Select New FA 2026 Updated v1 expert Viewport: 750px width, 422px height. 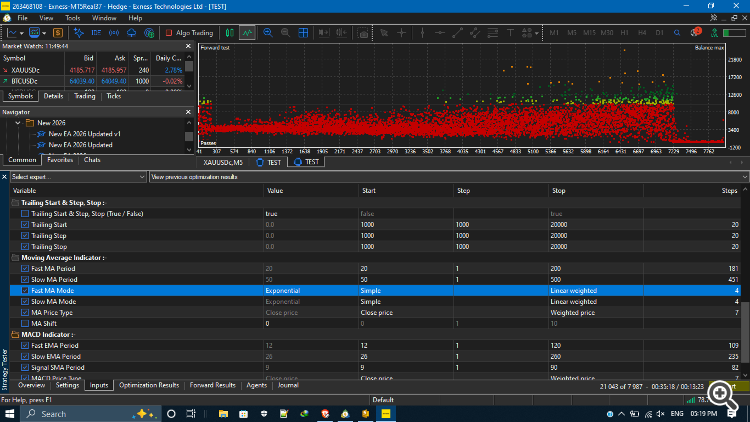pyautogui.click(x=84, y=134)
